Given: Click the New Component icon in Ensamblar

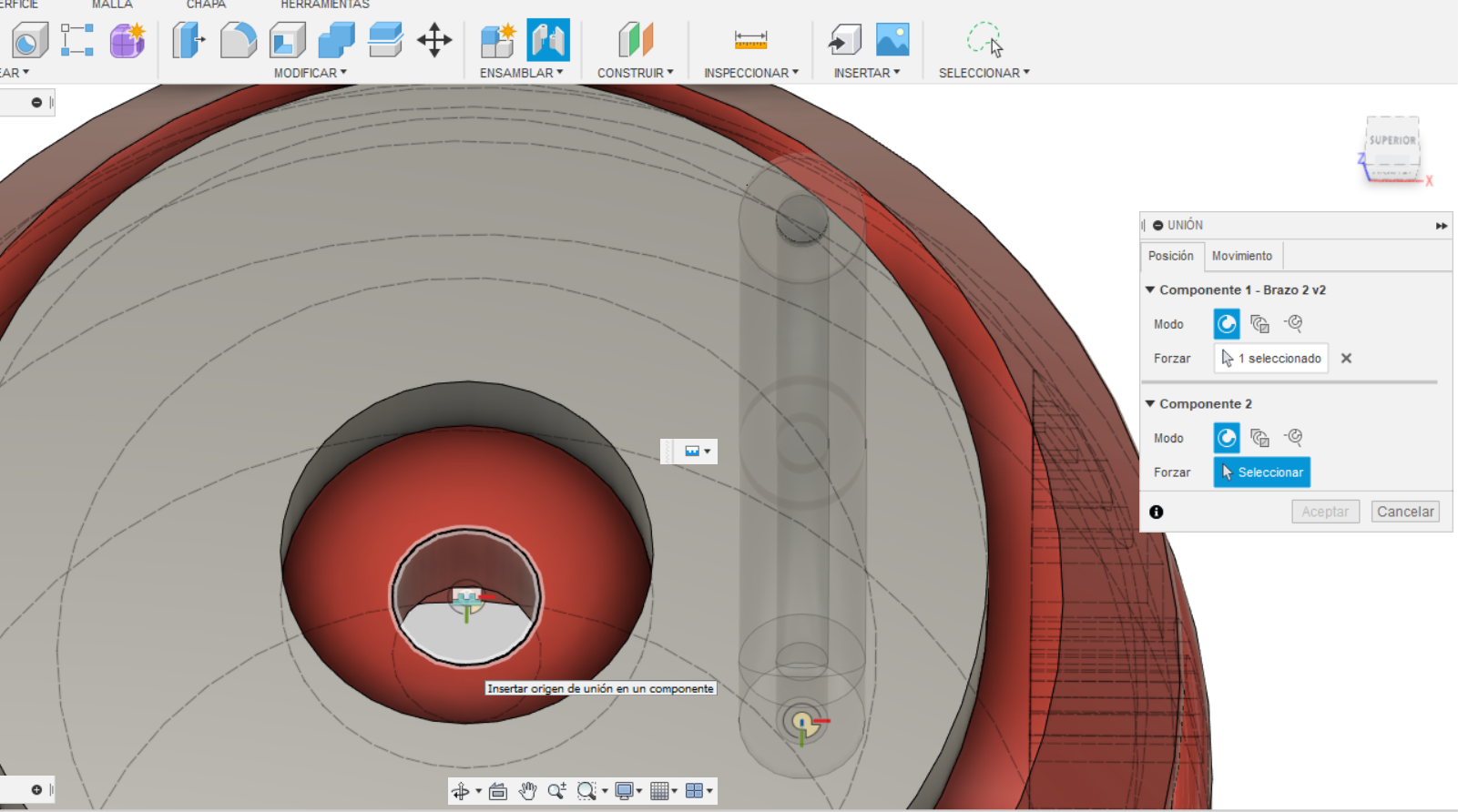Looking at the screenshot, I should 498,40.
